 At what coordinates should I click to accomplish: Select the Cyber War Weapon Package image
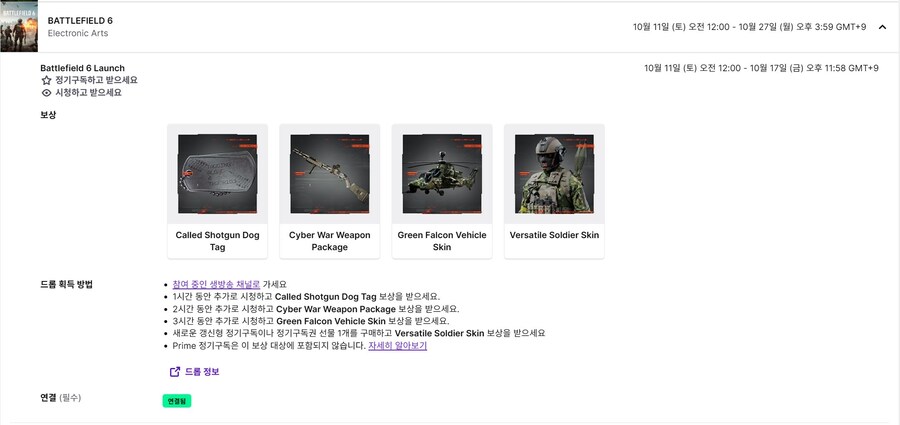point(329,174)
